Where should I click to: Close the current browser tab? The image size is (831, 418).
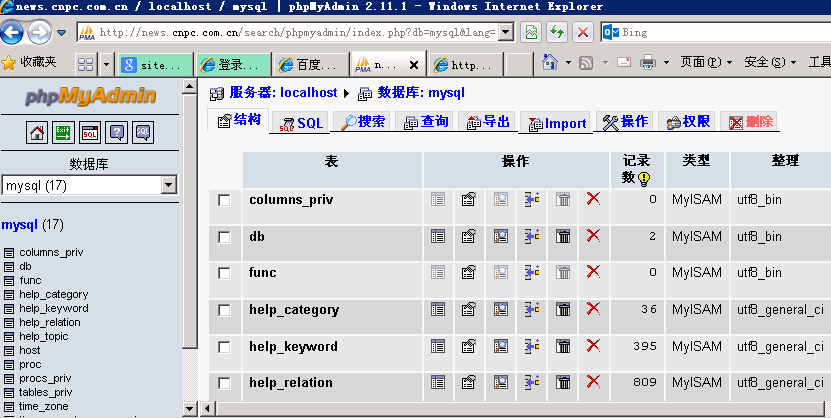[414, 65]
